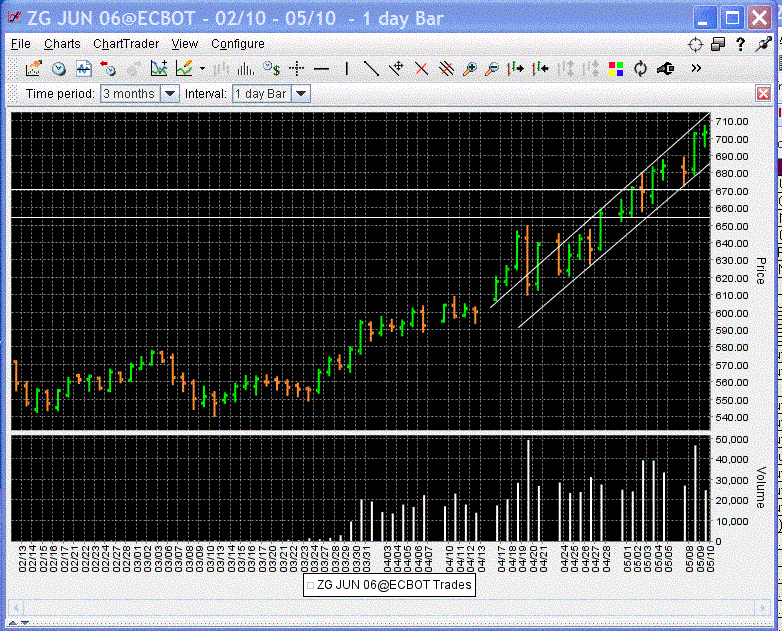Click the refresh chart arrows icon
The image size is (782, 631).
tap(640, 68)
